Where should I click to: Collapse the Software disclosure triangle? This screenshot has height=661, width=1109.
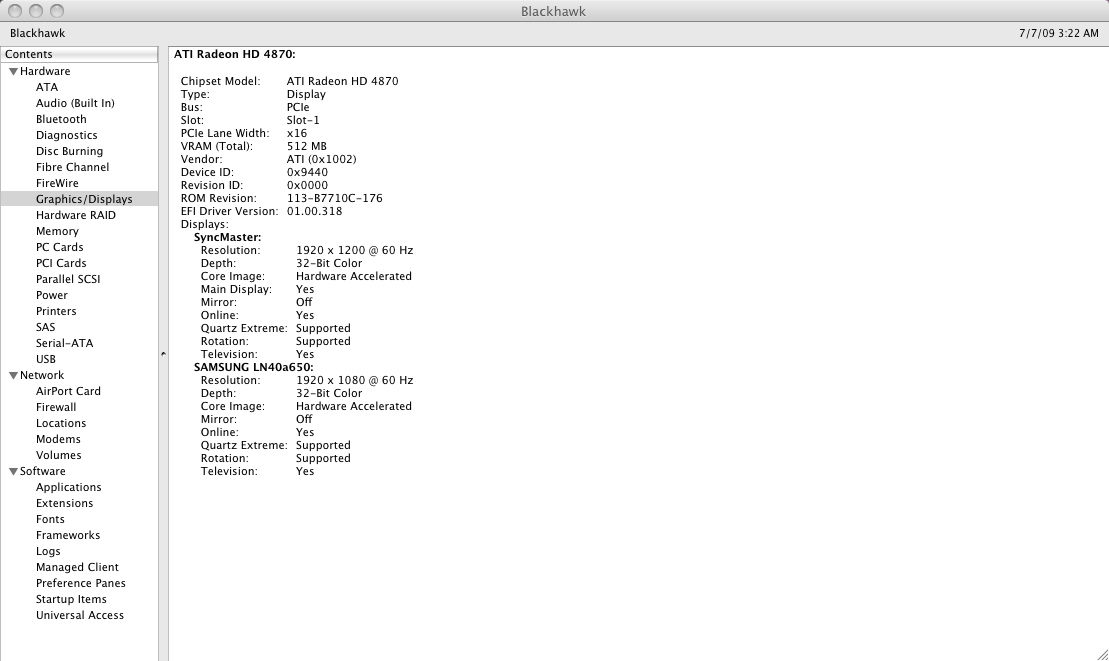13,472
